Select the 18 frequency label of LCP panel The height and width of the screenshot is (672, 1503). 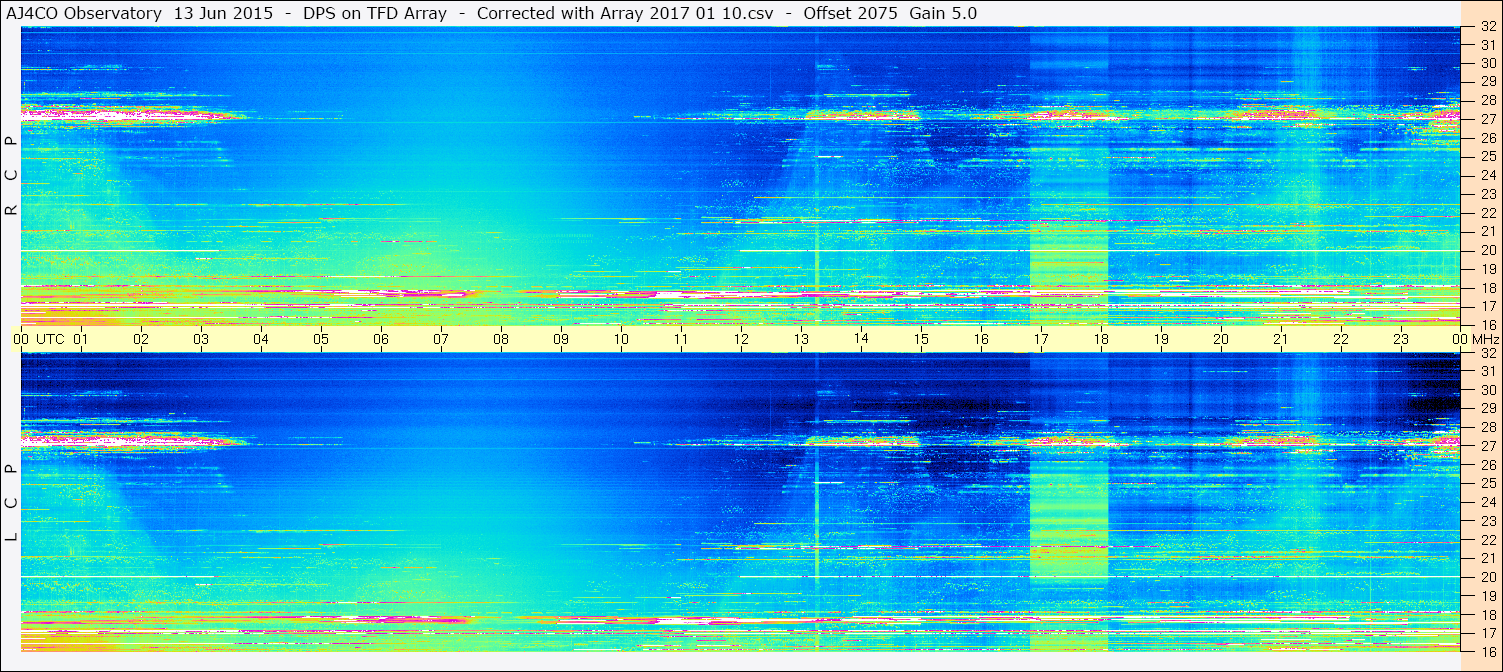(x=1487, y=615)
